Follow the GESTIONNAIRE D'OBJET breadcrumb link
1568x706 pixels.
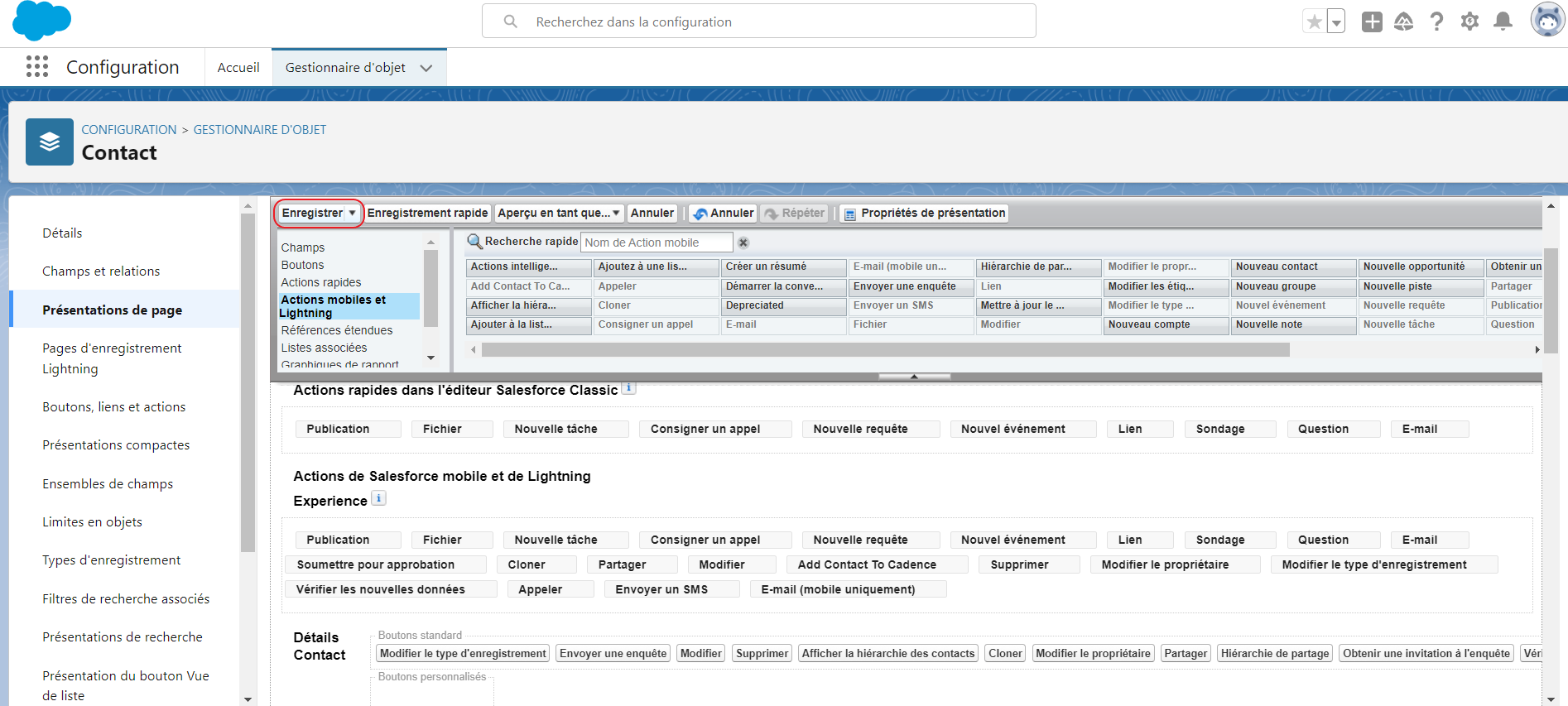pos(260,130)
